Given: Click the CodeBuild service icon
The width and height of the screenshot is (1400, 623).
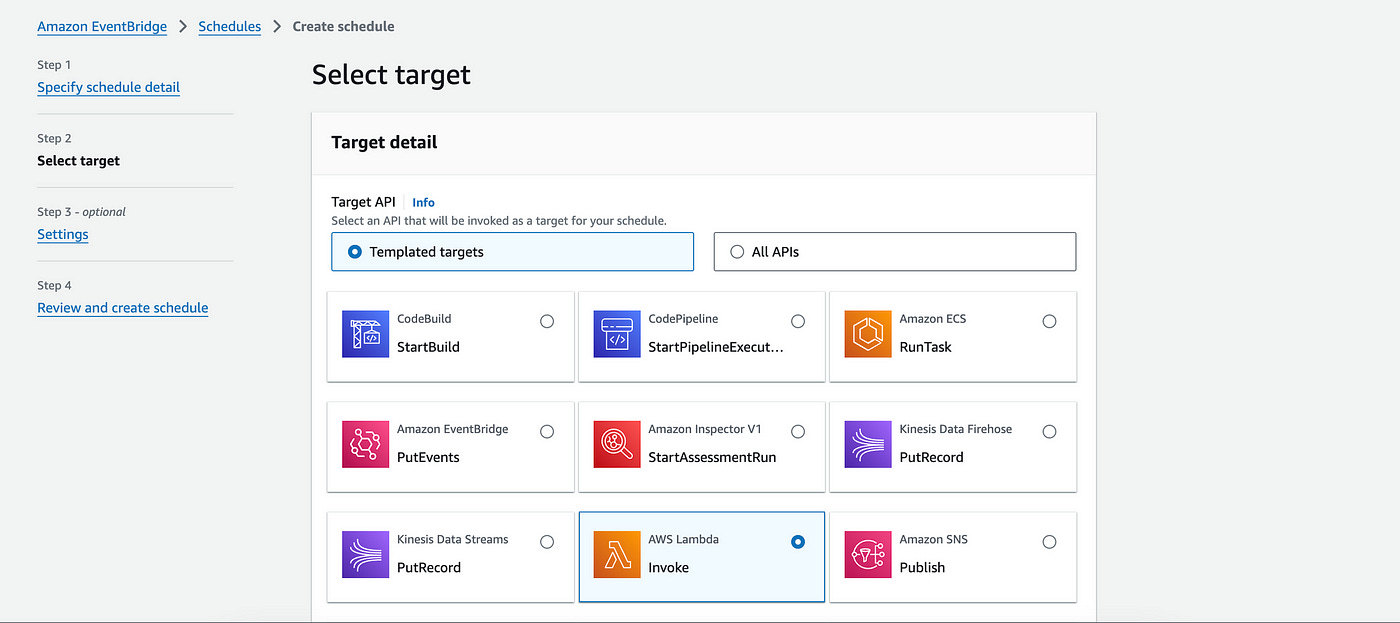Looking at the screenshot, I should tap(365, 334).
